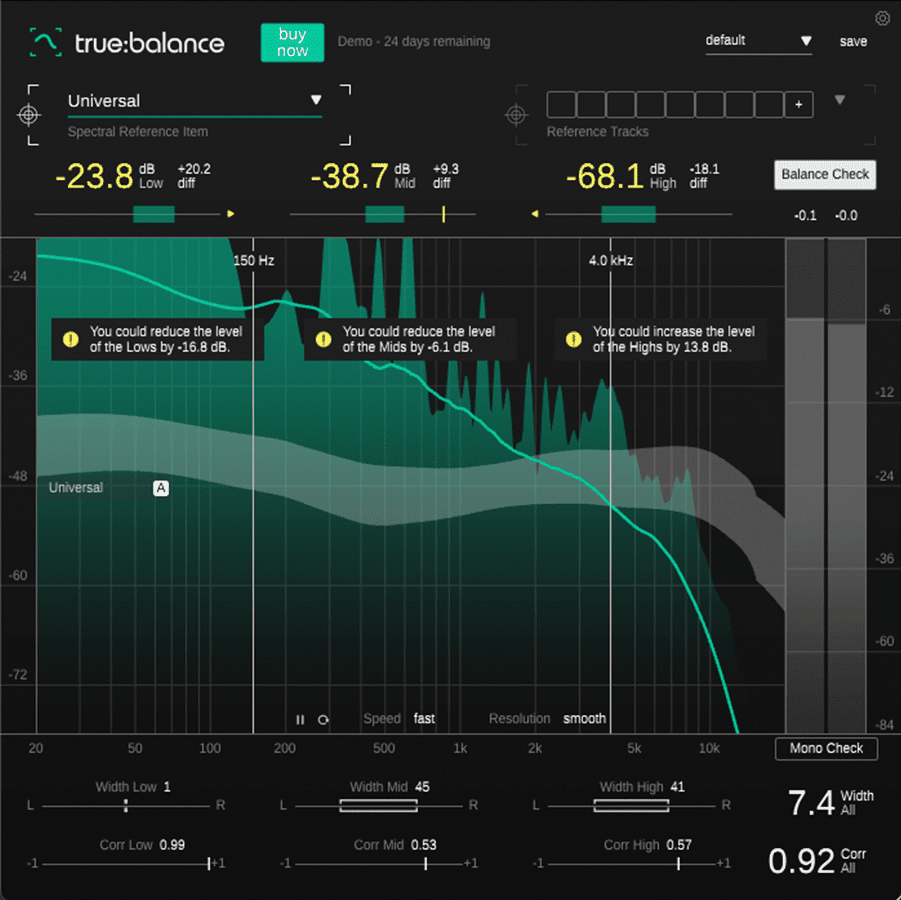This screenshot has height=900, width=901.
Task: Open the settings gear icon
Action: pyautogui.click(x=882, y=18)
